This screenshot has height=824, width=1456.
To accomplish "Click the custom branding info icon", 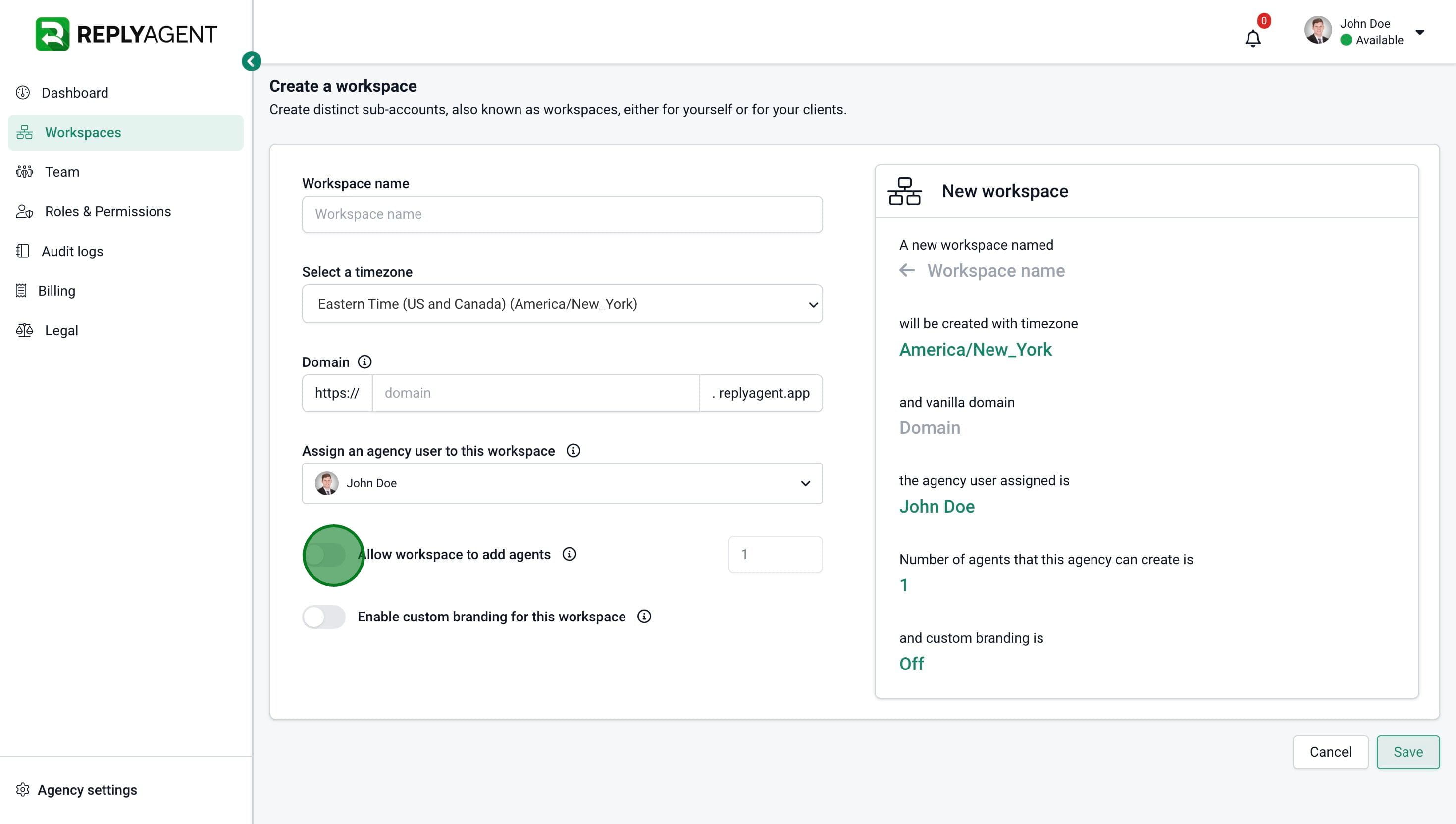I will 644,617.
